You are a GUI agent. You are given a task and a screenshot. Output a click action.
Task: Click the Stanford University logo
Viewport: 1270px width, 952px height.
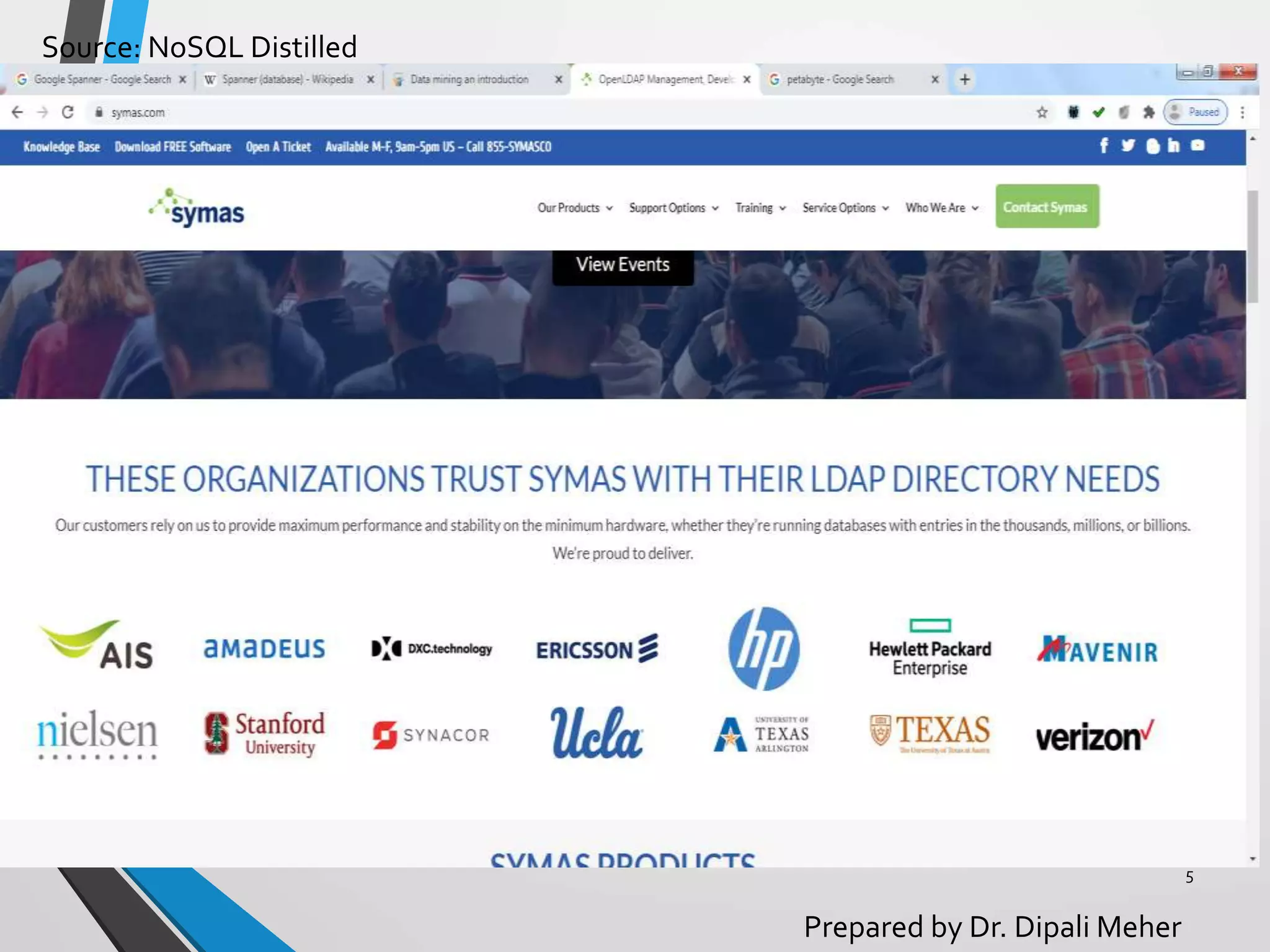[x=264, y=733]
